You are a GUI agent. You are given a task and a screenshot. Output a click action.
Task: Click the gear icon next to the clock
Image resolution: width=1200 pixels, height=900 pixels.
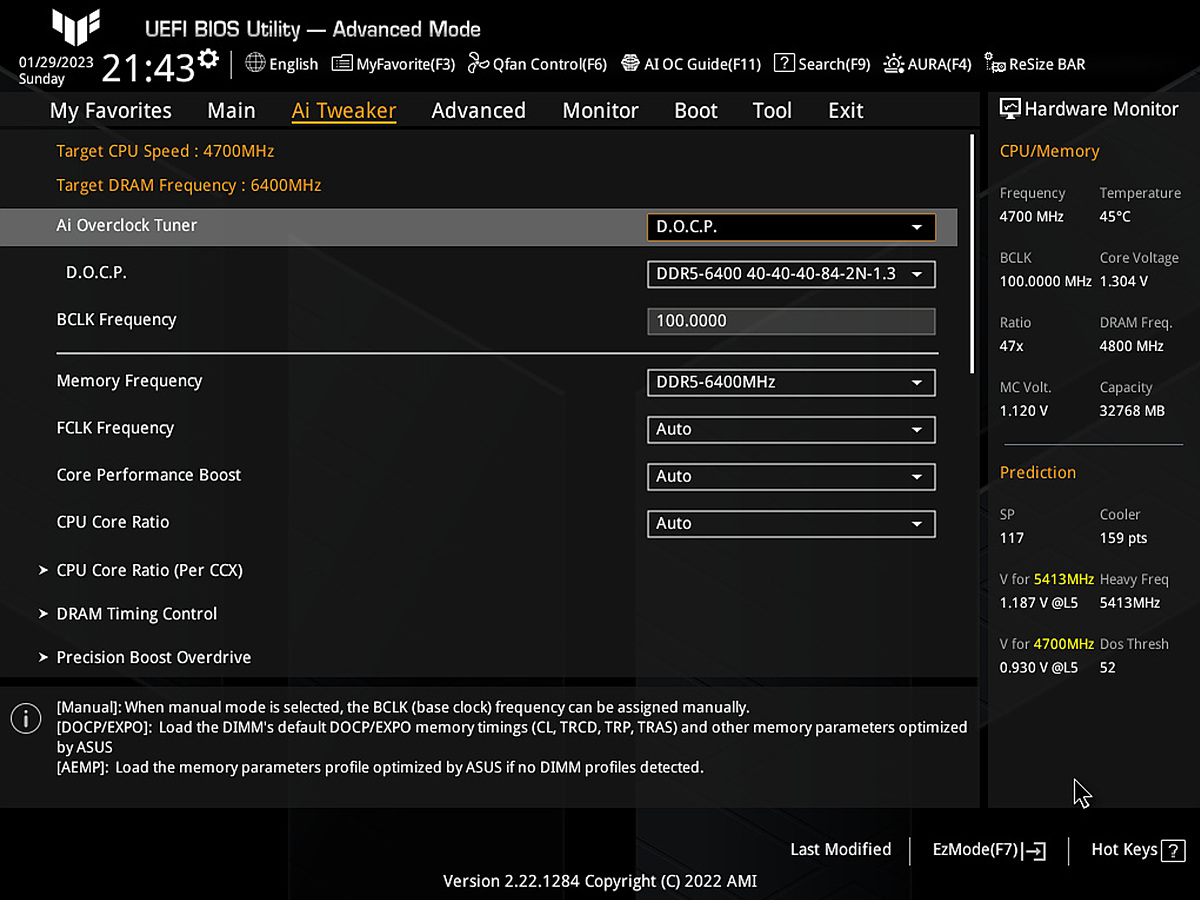pyautogui.click(x=208, y=58)
